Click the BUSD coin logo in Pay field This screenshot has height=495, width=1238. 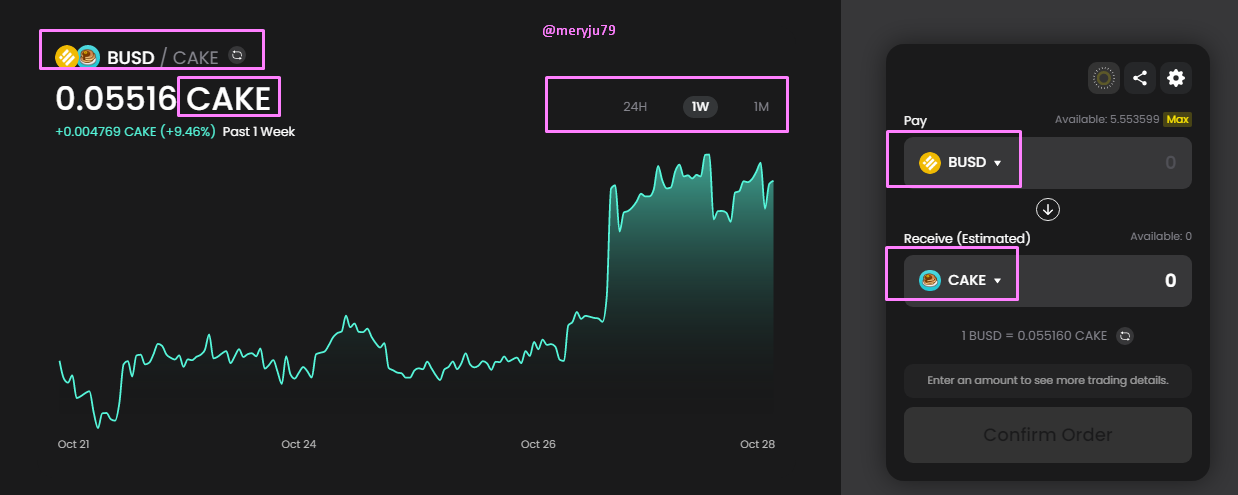pos(930,162)
